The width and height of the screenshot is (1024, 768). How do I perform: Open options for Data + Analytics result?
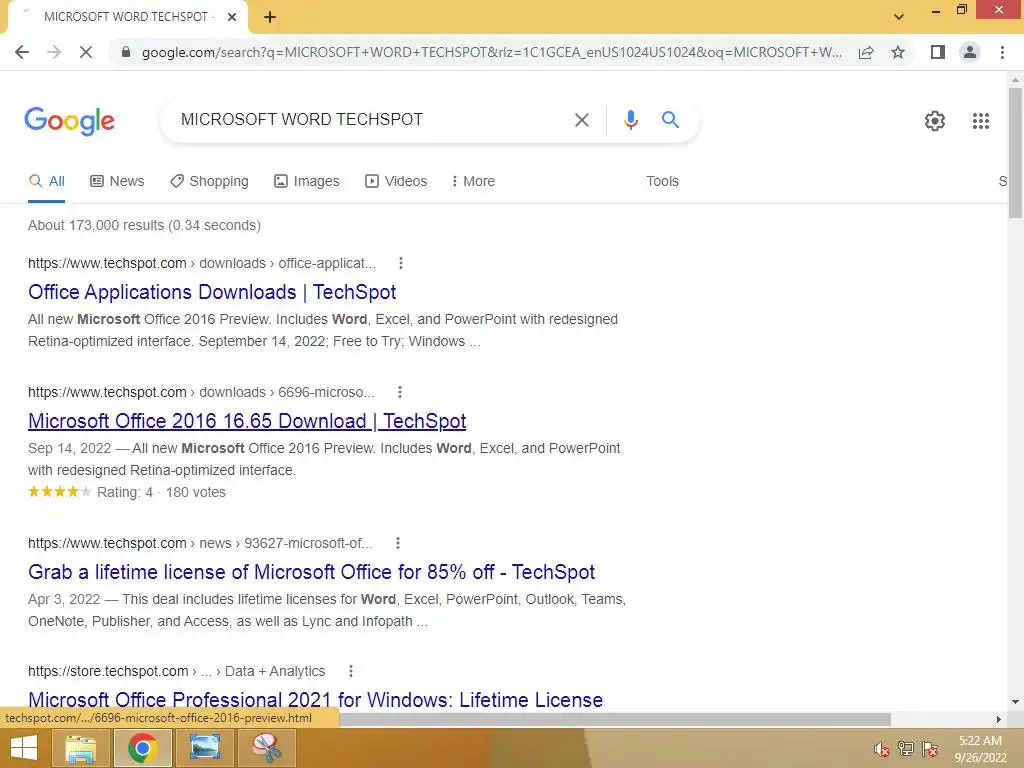[x=351, y=671]
